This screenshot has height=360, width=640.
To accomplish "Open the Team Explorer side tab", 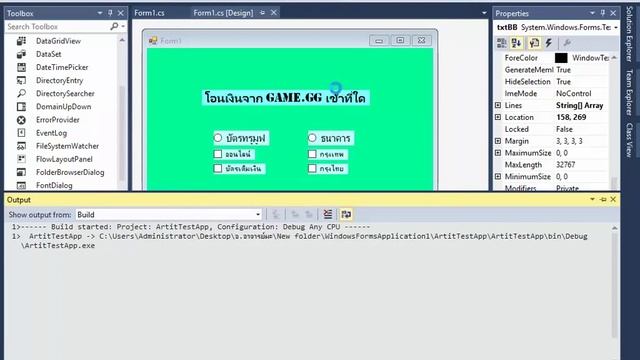I will pyautogui.click(x=629, y=92).
